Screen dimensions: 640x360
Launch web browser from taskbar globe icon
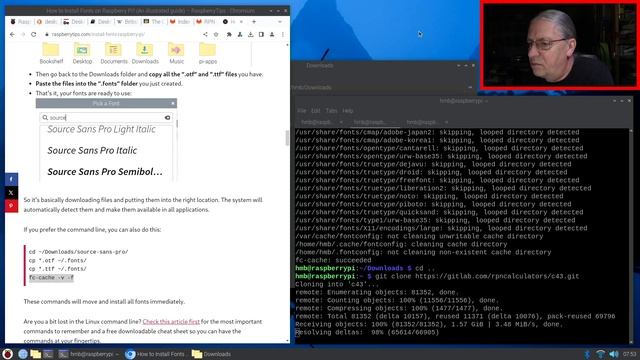22,354
